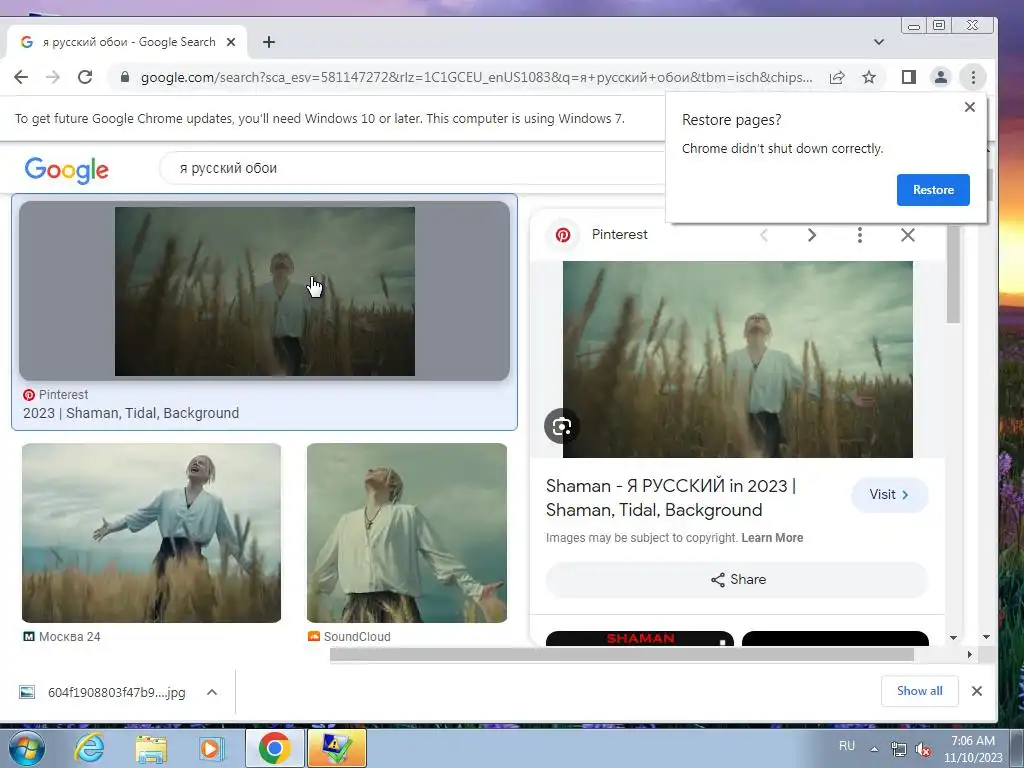The image size is (1024, 768).
Task: Open the SoundCloud image result
Action: 407,533
